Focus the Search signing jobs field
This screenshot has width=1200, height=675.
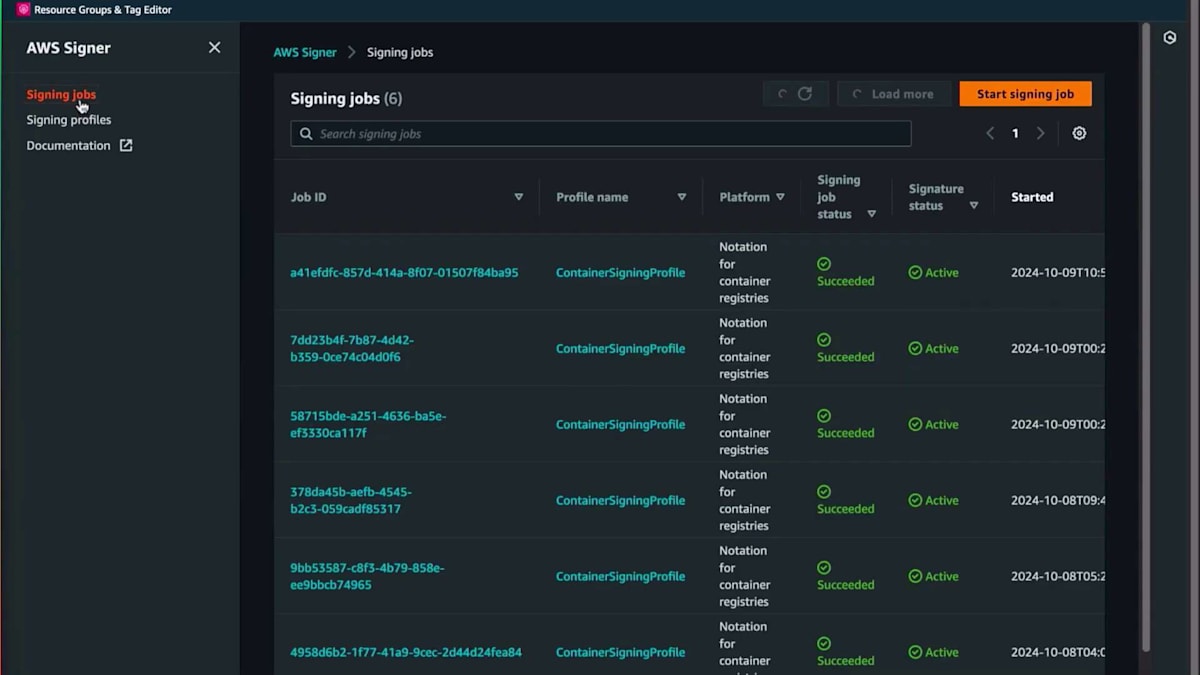601,134
